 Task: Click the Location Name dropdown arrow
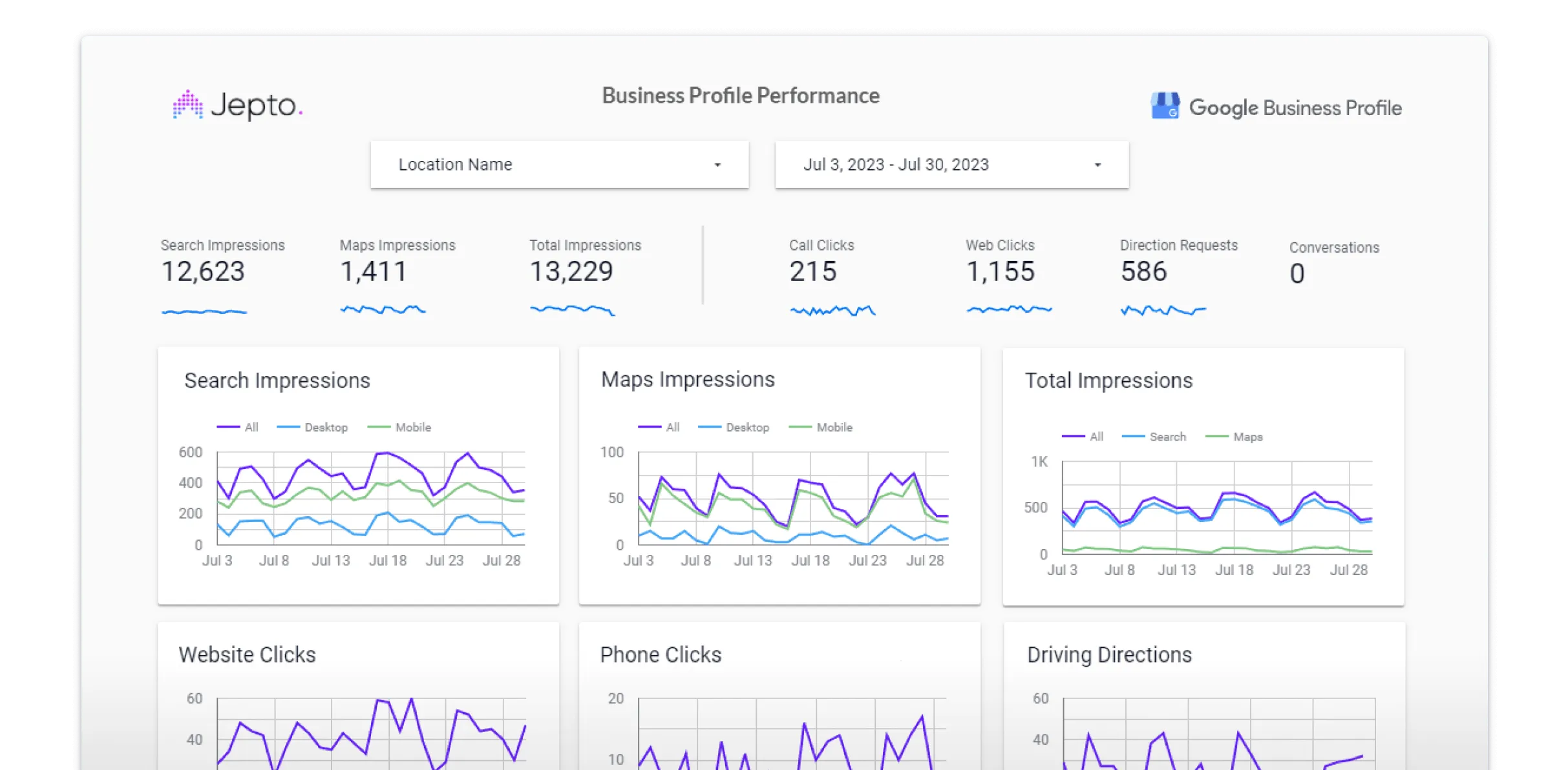pos(717,165)
